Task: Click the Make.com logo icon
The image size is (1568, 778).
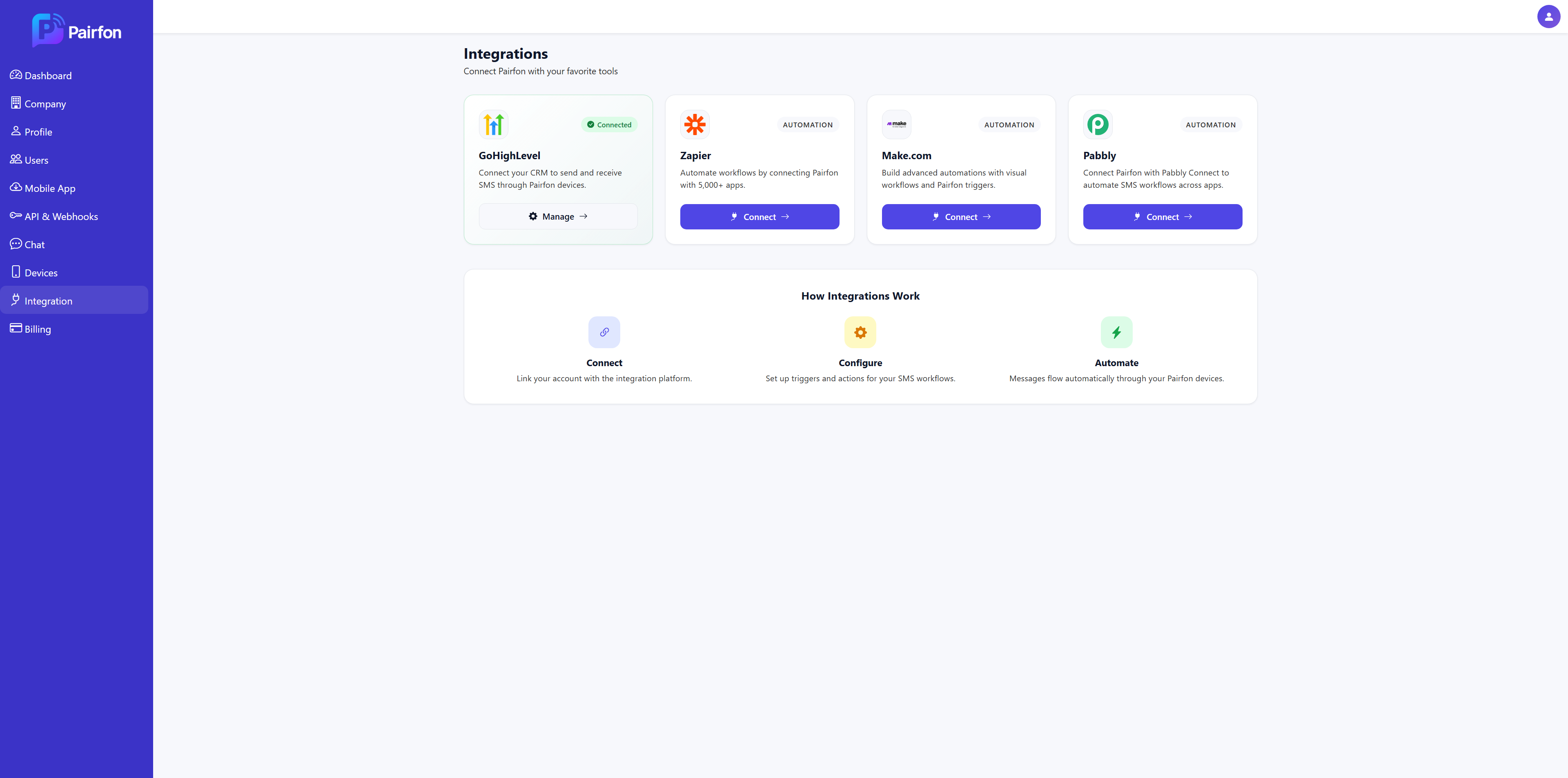Action: coord(896,124)
